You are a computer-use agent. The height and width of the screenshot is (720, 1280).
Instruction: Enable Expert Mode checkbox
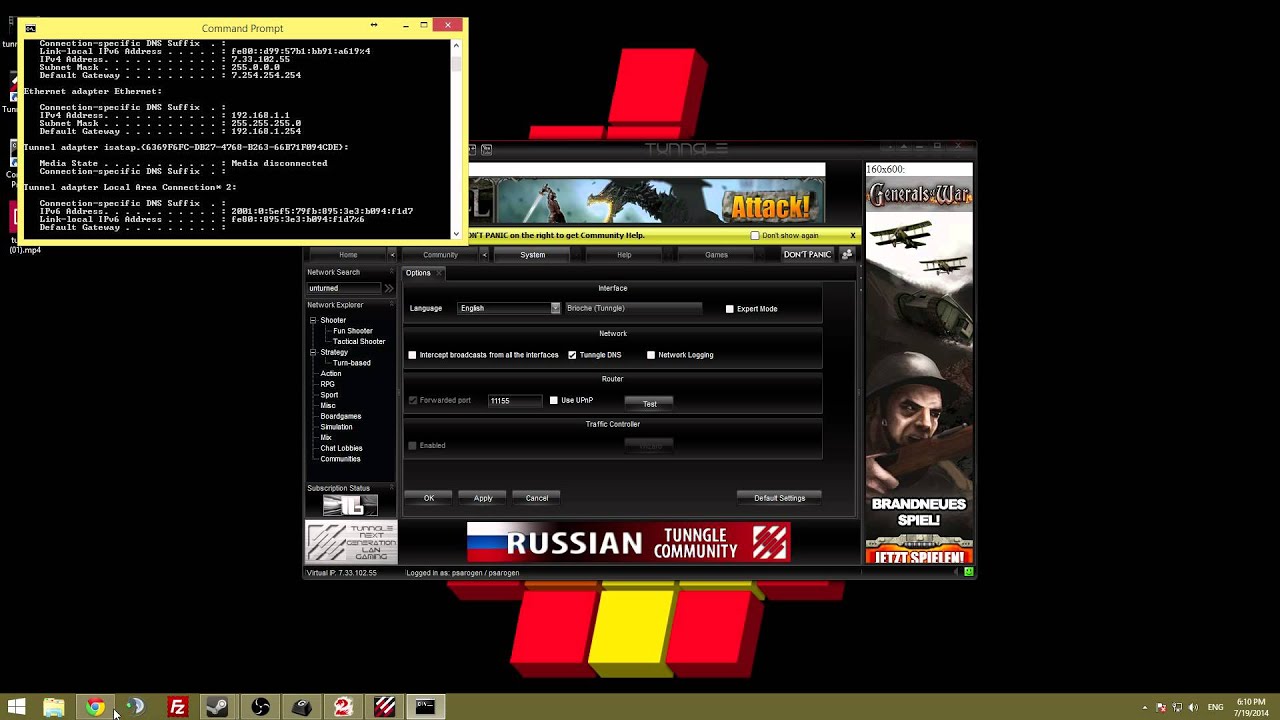[729, 309]
